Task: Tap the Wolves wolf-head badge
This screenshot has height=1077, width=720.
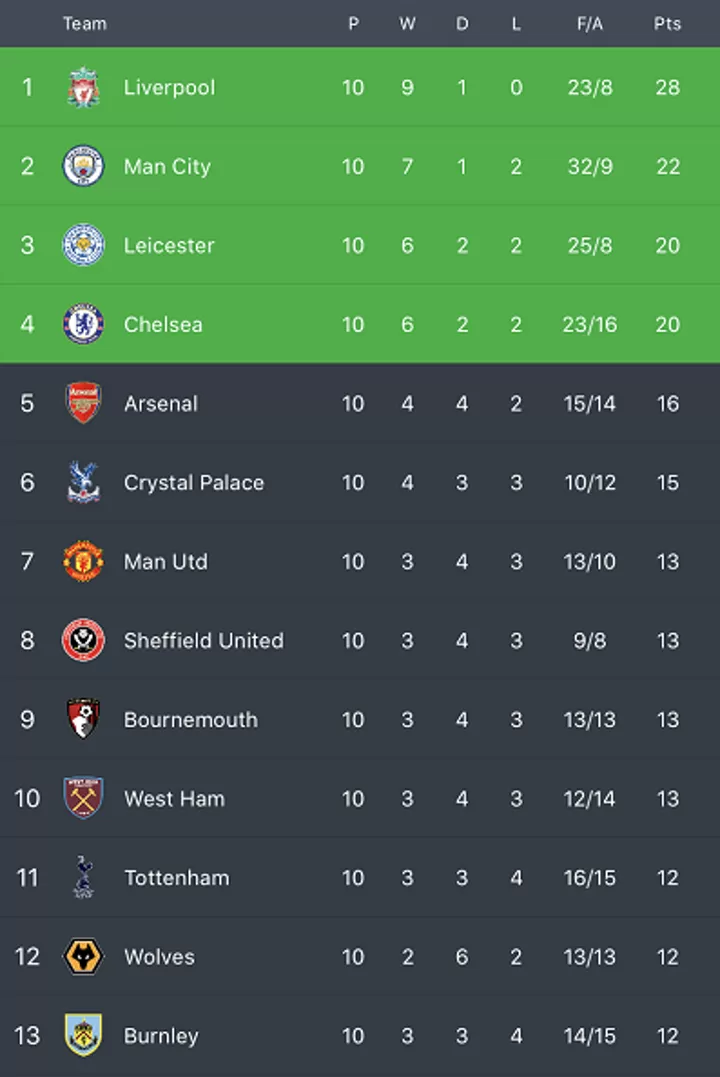Action: [83, 956]
